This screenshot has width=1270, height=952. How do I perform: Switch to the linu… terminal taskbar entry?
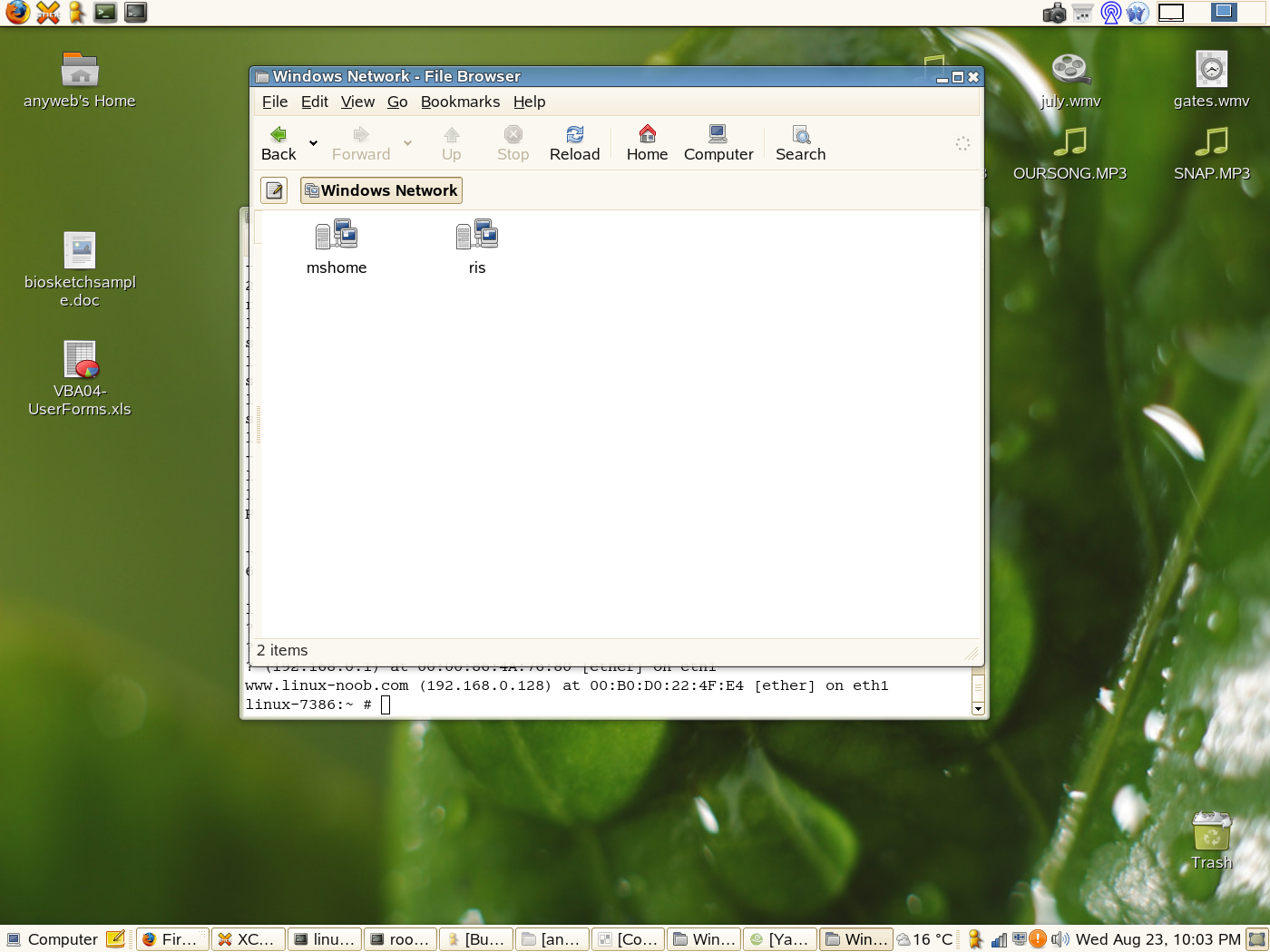click(x=325, y=939)
